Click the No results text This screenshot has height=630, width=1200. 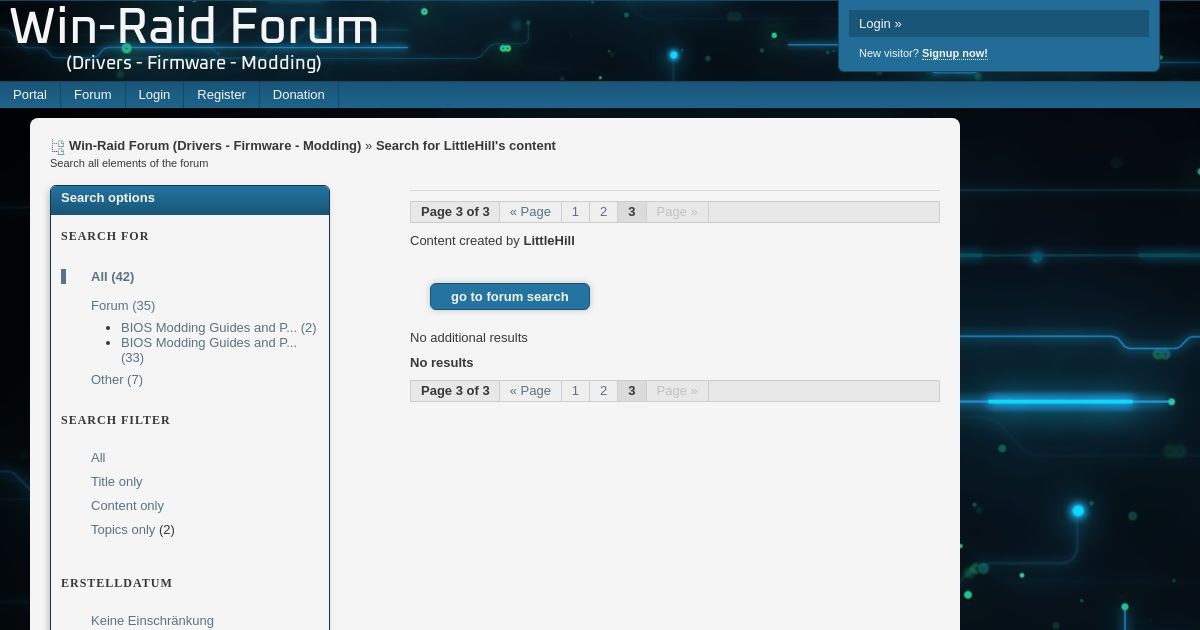pyautogui.click(x=442, y=362)
